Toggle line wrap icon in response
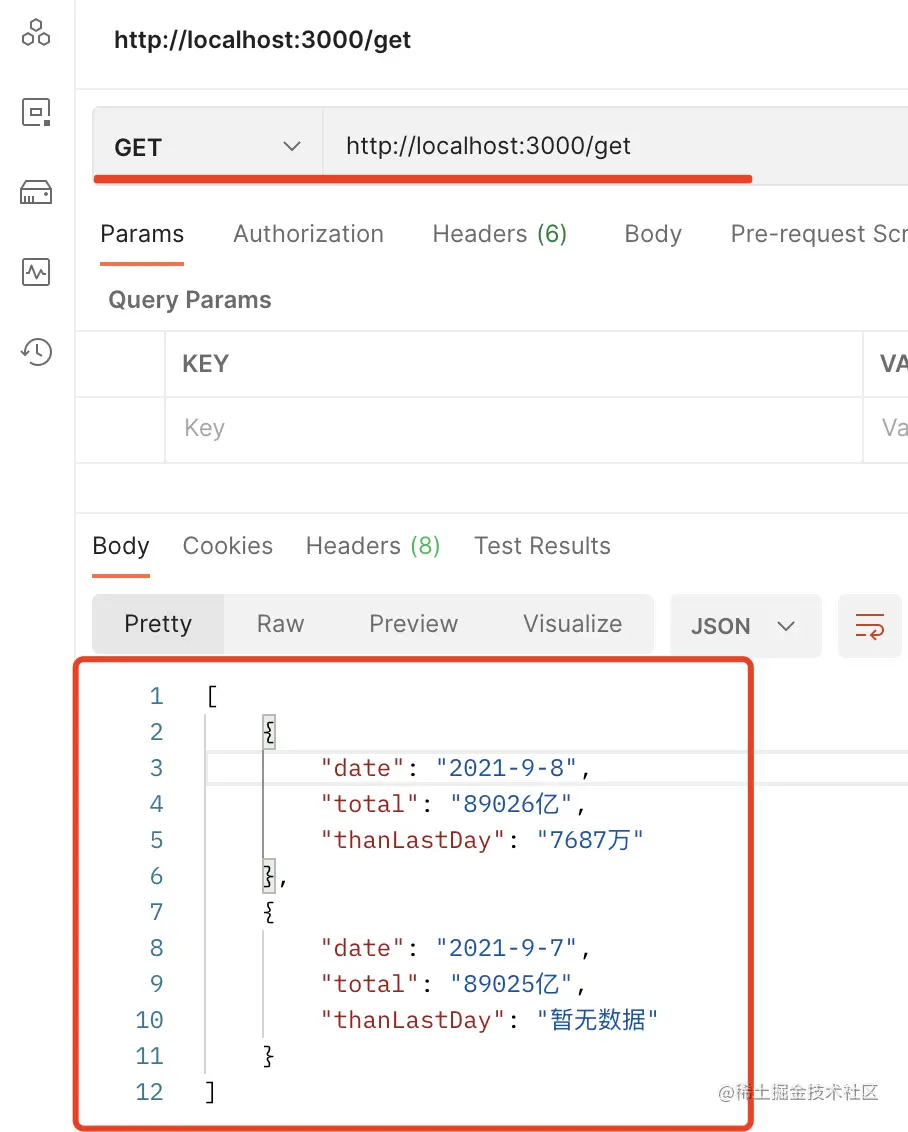The image size is (908, 1132). coord(870,626)
